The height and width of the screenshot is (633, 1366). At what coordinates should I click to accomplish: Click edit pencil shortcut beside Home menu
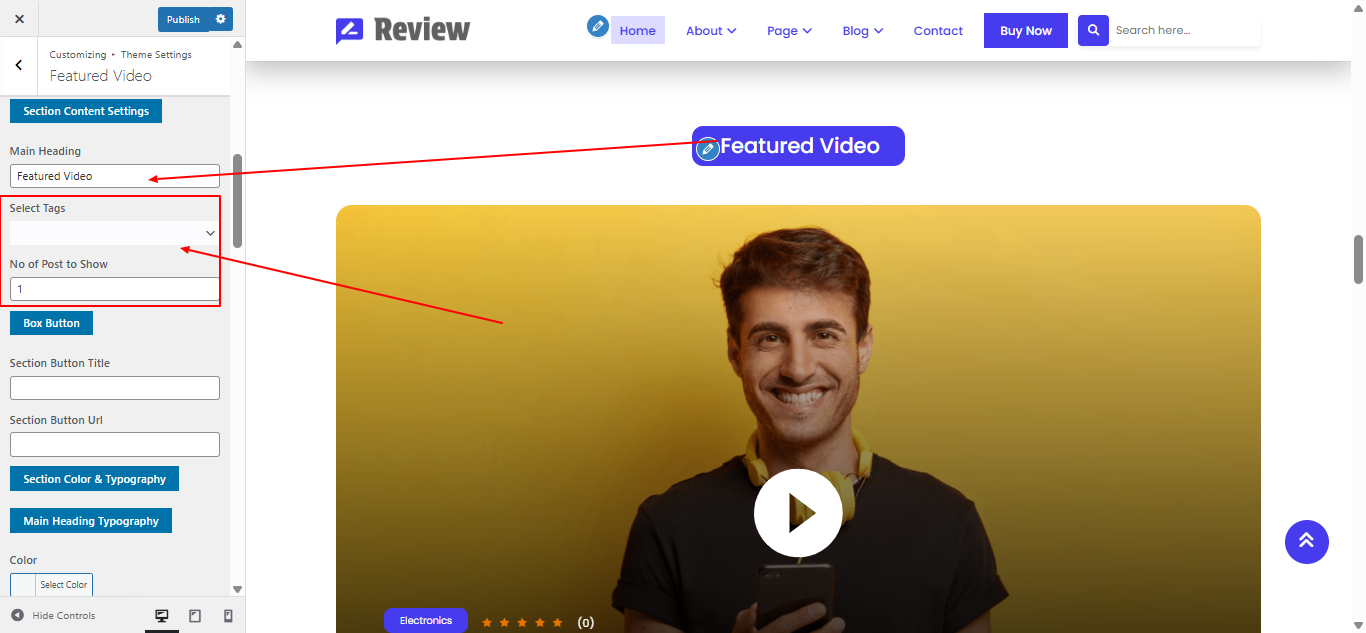(x=598, y=26)
